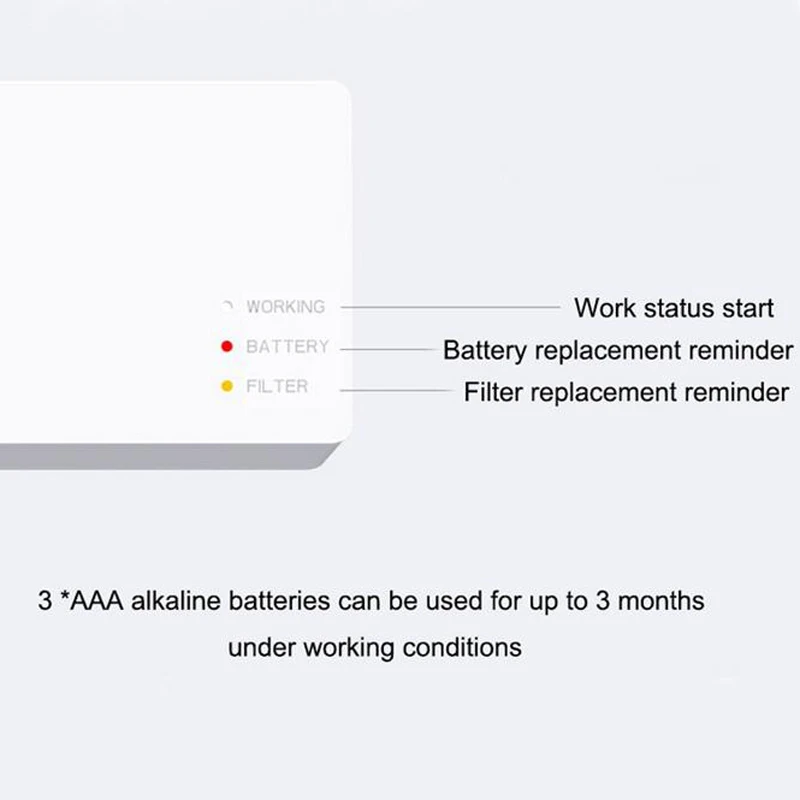Screen dimensions: 800x800
Task: Select the BATTERY label on the device
Action: tap(287, 347)
